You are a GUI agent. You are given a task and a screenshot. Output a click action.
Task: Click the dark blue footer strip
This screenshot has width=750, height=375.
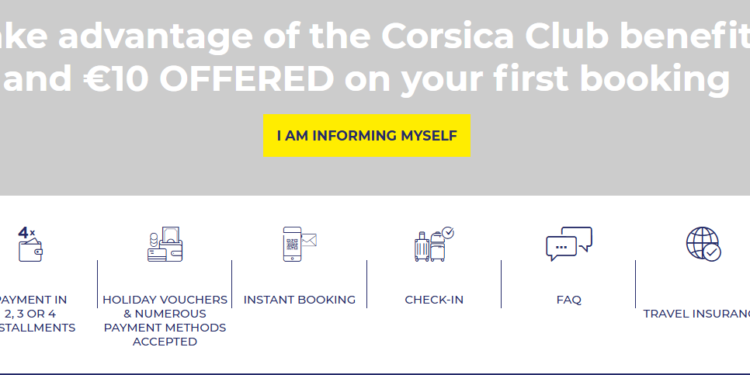375,374
